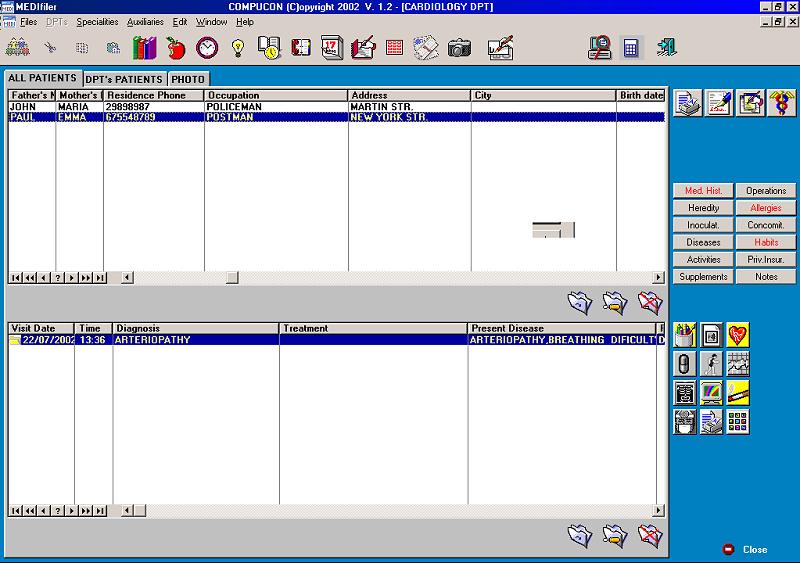Go to last record in visits navigator

[100, 510]
